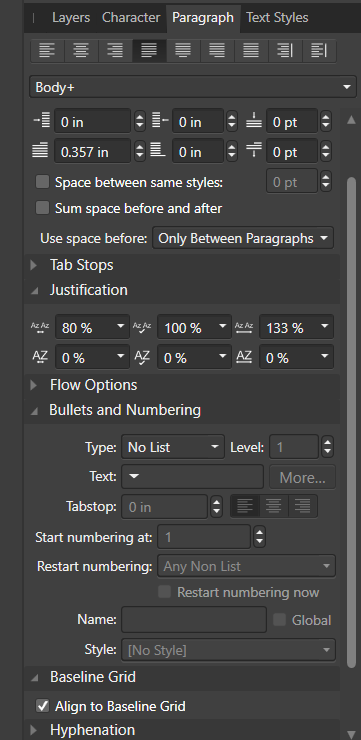The image size is (361, 740).
Task: Expand the Tab Stops section
Action: point(81,265)
